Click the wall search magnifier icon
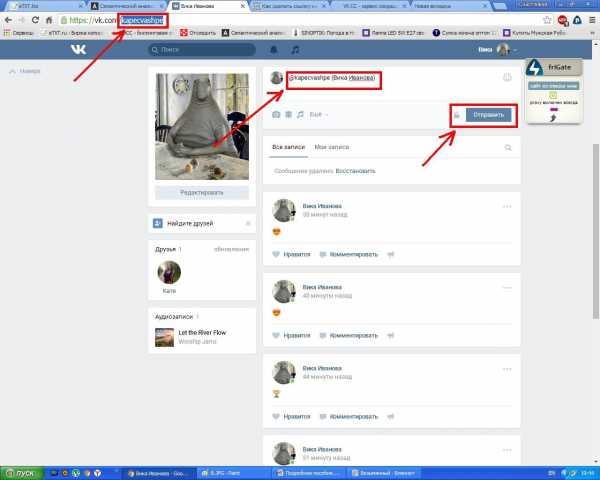This screenshot has height=480, width=600. pyautogui.click(x=508, y=147)
